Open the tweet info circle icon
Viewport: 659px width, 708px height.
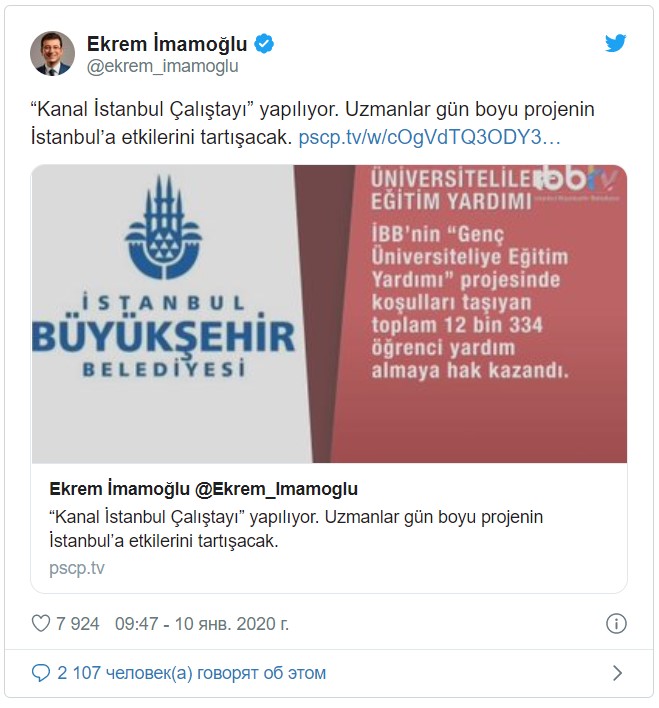pos(616,624)
